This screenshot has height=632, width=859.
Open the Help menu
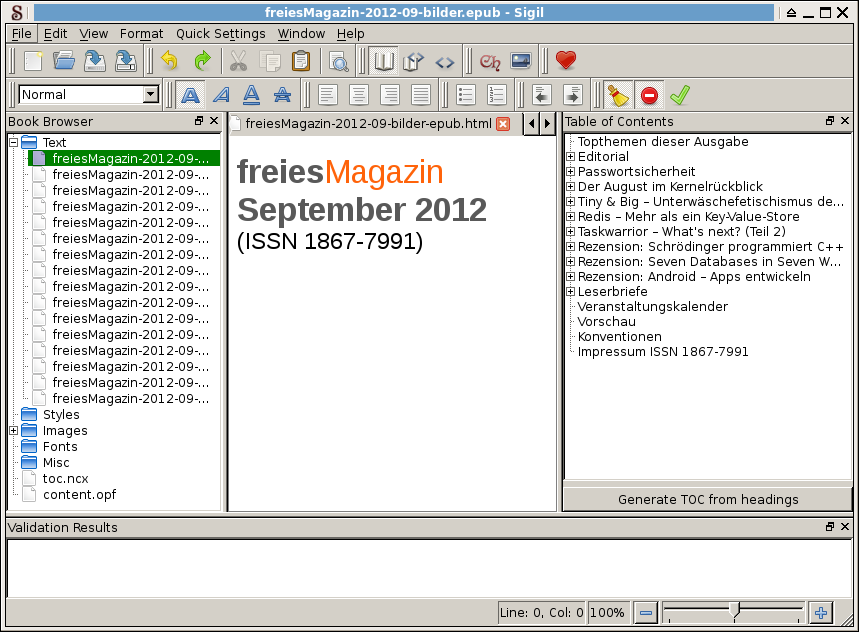[x=351, y=34]
